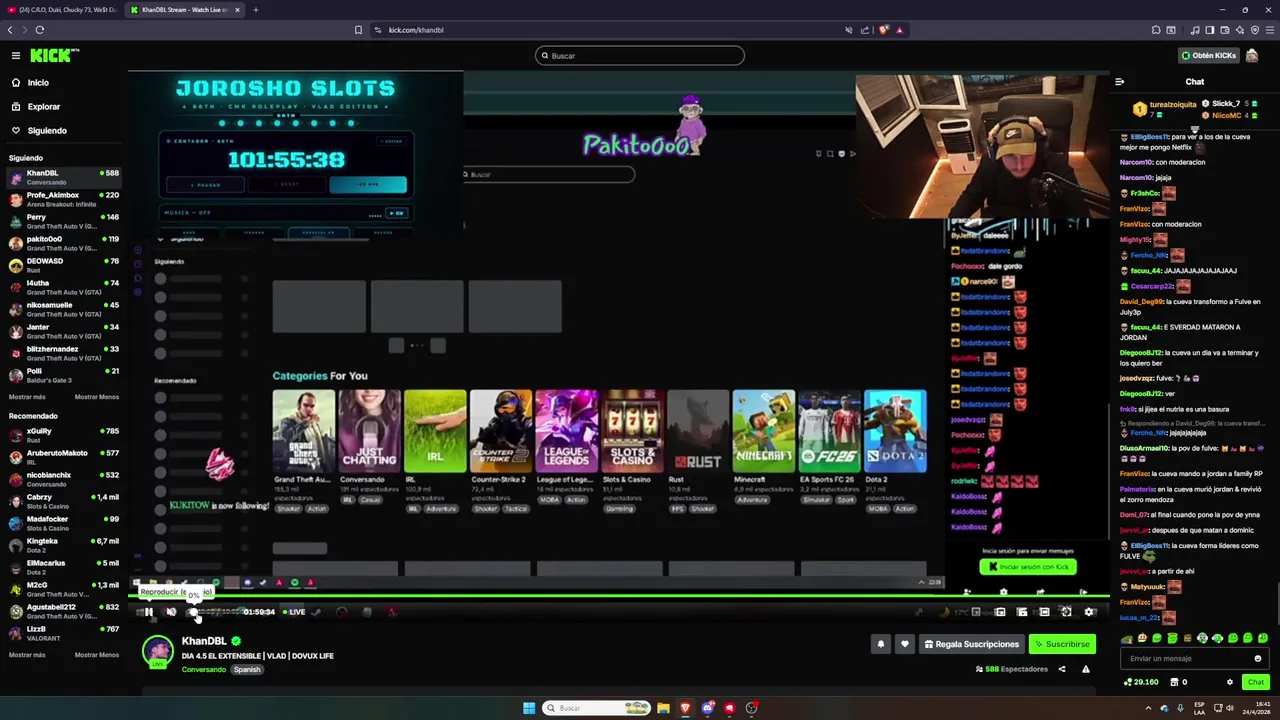Click the Obtén KICKs button
The width and height of the screenshot is (1280, 720).
[x=1209, y=56]
